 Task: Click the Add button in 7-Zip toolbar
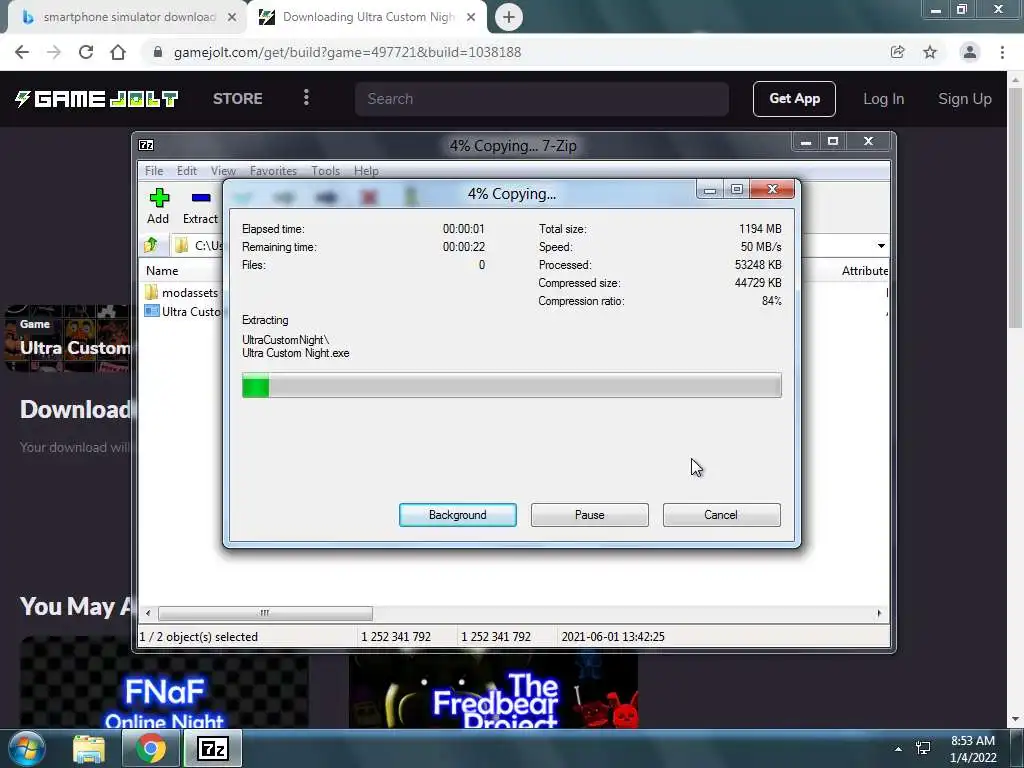(158, 206)
